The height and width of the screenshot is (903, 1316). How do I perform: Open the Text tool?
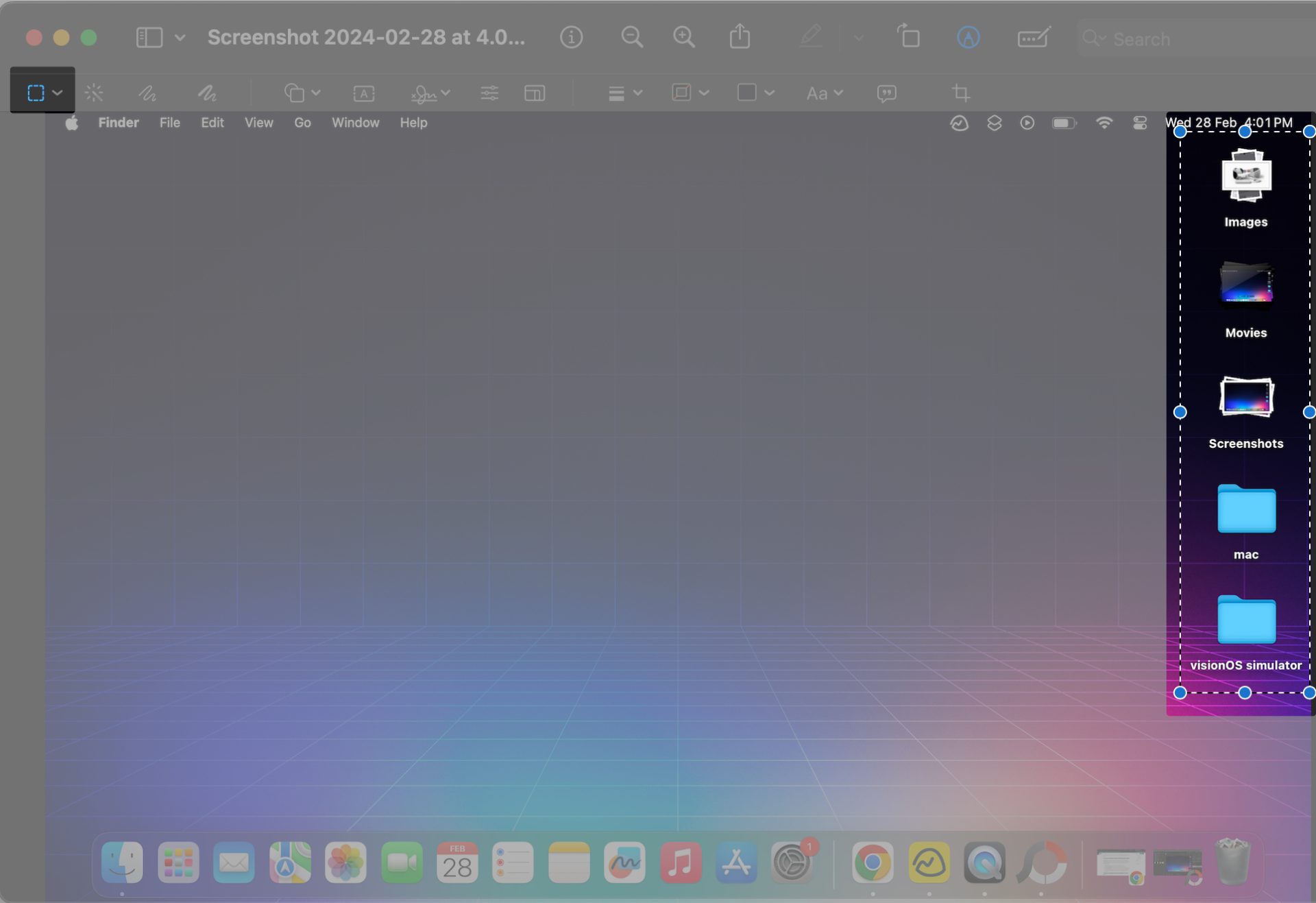point(364,93)
